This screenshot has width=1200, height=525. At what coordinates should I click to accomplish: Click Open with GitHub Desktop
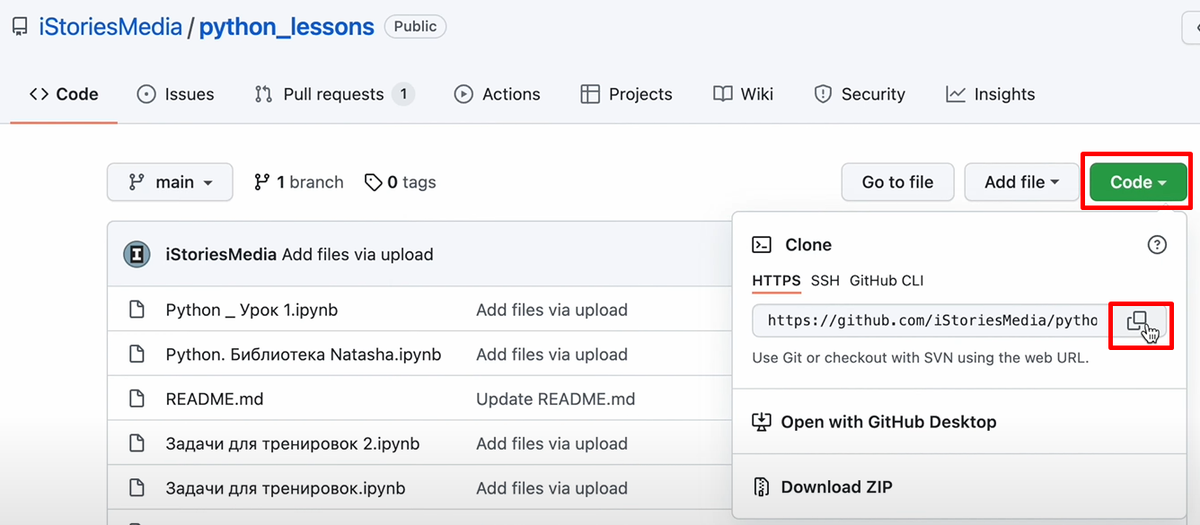[888, 422]
